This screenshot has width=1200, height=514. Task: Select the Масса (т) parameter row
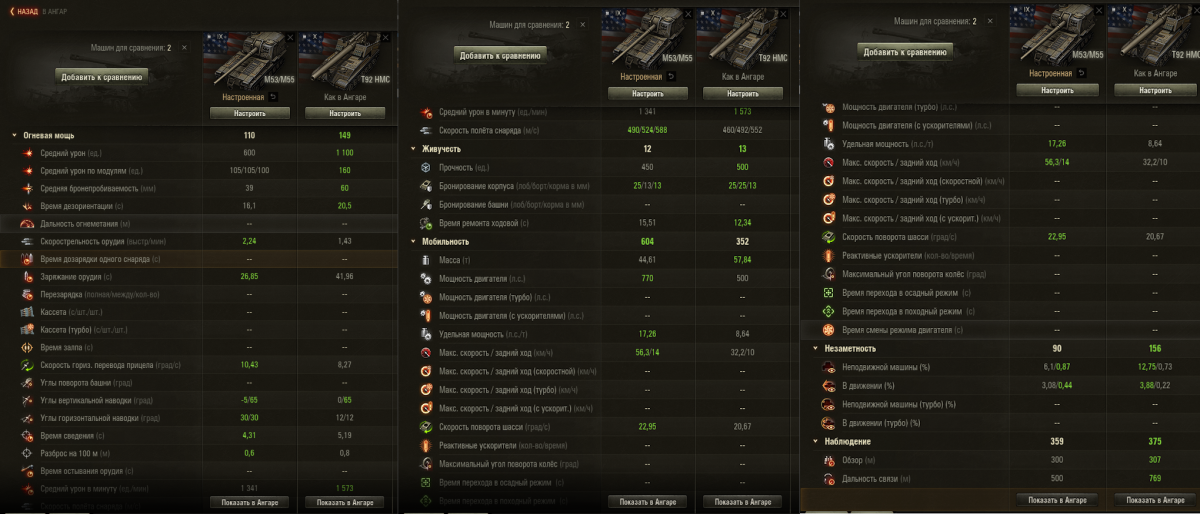click(x=600, y=260)
